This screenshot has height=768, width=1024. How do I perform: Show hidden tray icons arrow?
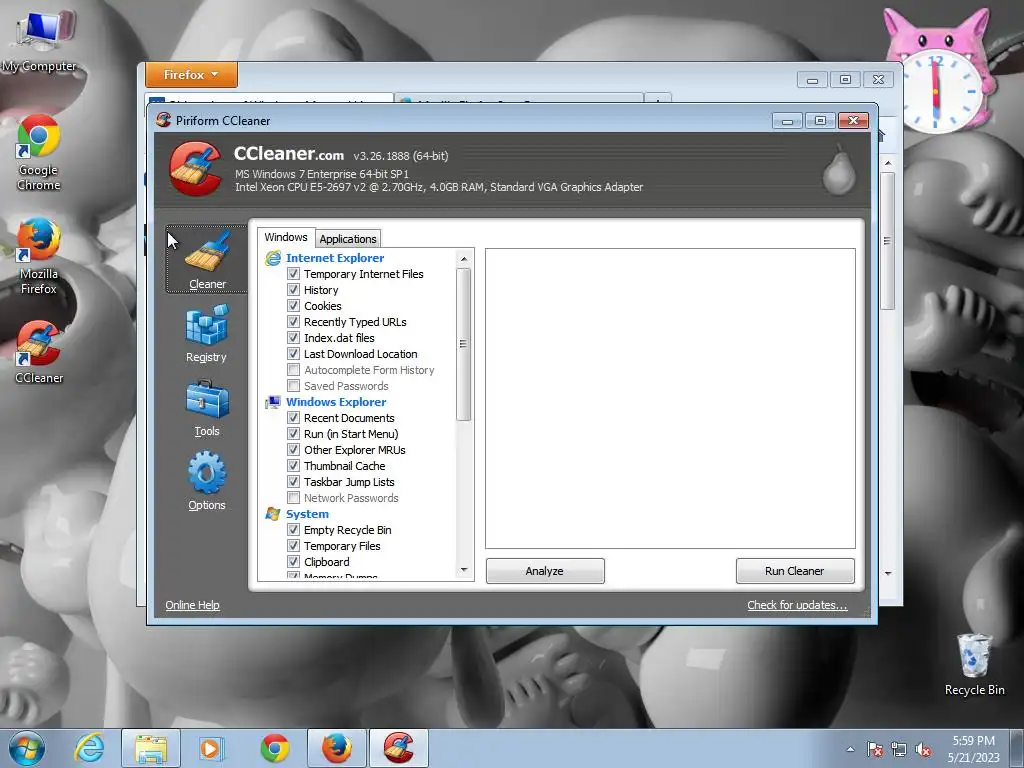click(850, 750)
